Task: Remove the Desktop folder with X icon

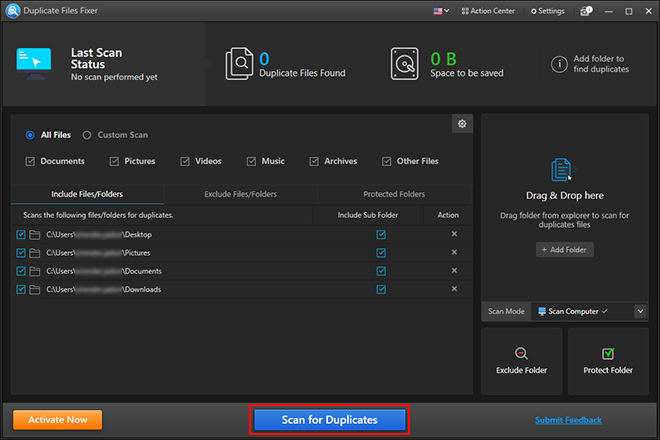Action: (454, 235)
